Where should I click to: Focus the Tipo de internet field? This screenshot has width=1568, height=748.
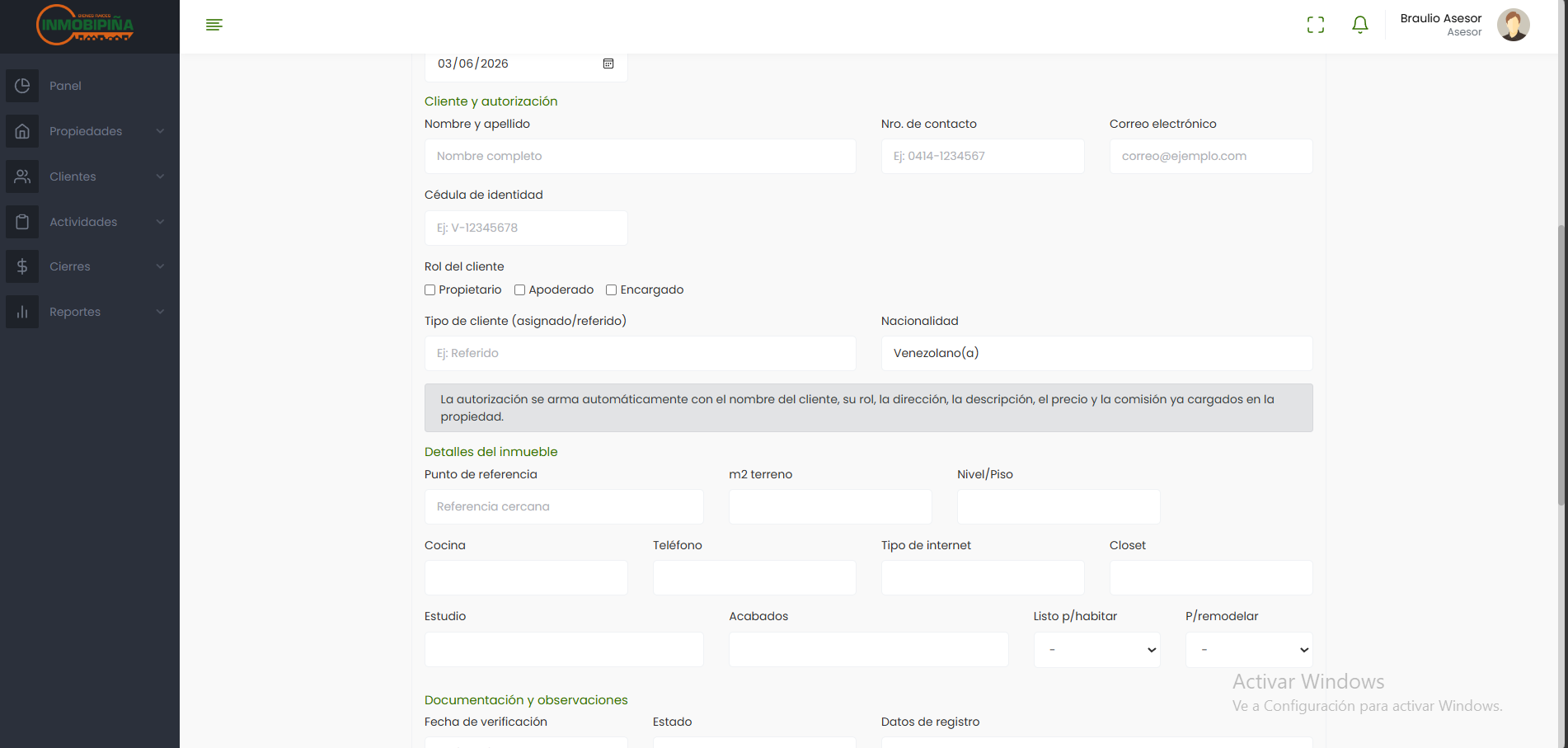(x=983, y=578)
